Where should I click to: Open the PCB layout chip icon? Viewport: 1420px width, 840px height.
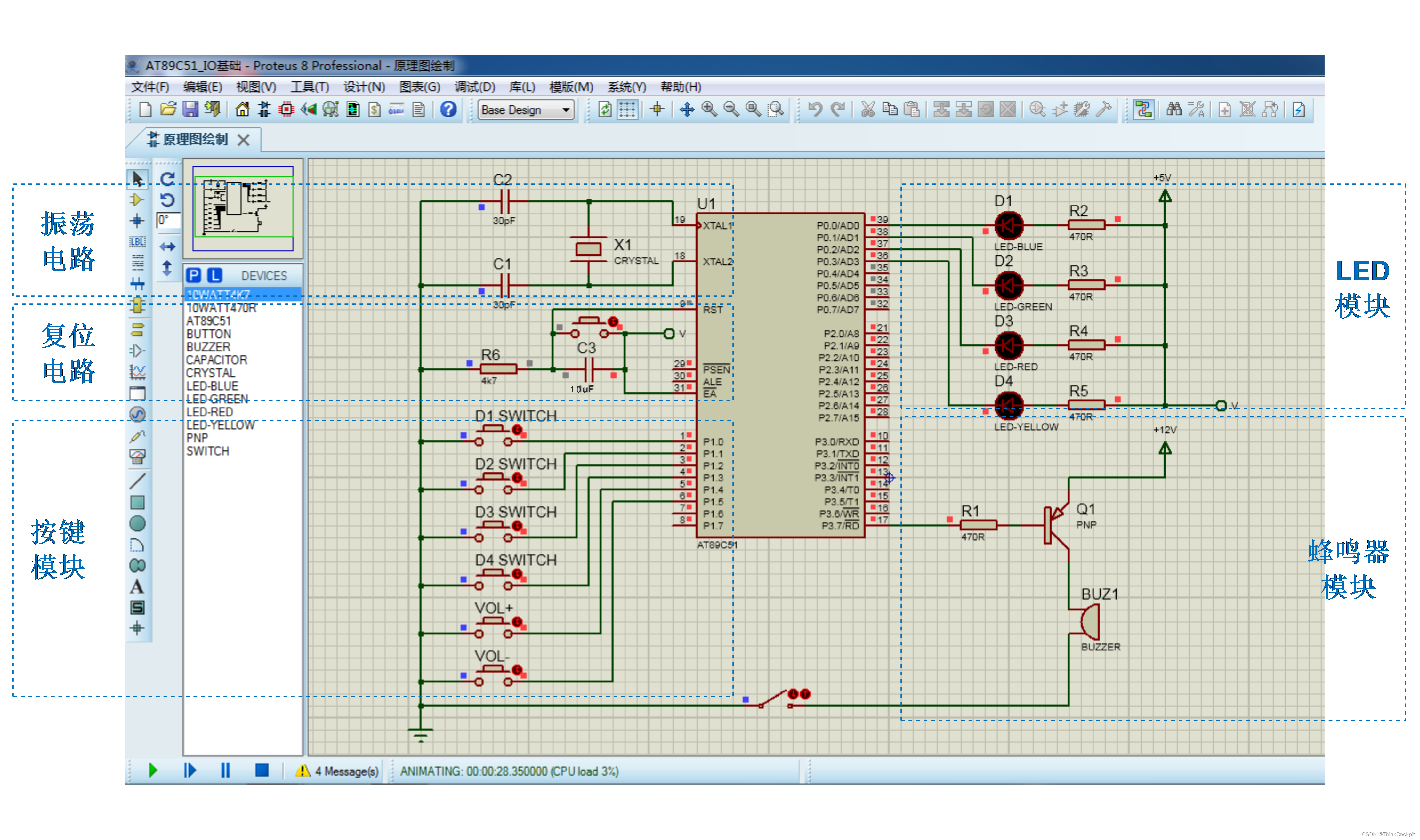tap(286, 109)
